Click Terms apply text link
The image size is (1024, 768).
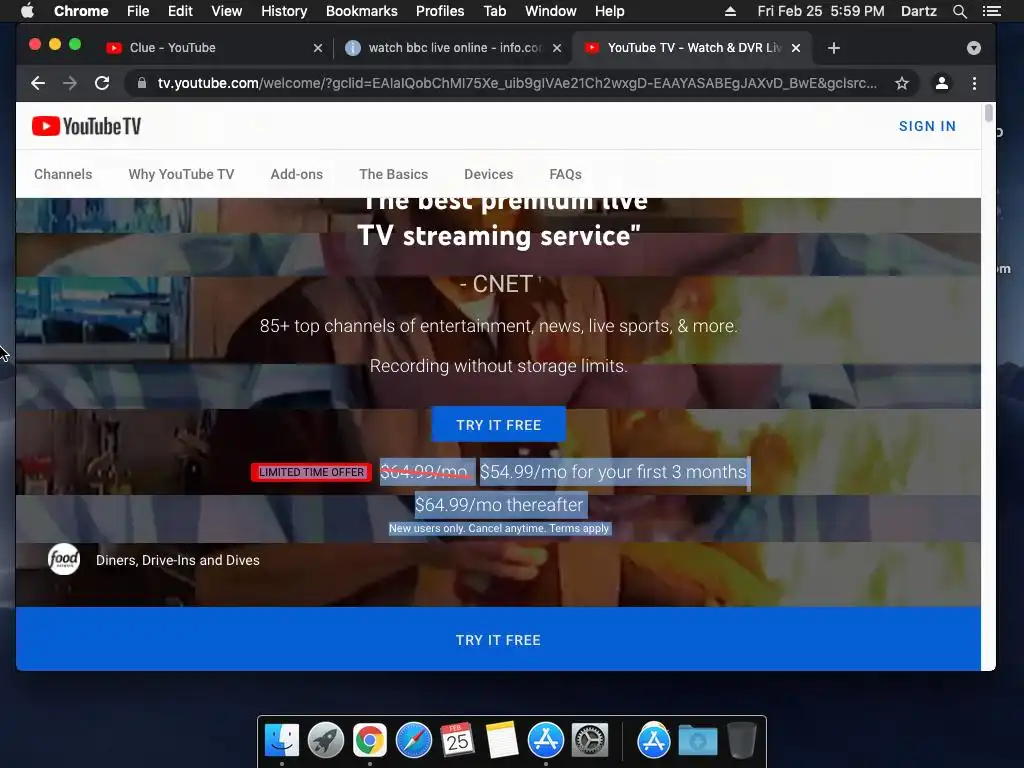coord(579,528)
